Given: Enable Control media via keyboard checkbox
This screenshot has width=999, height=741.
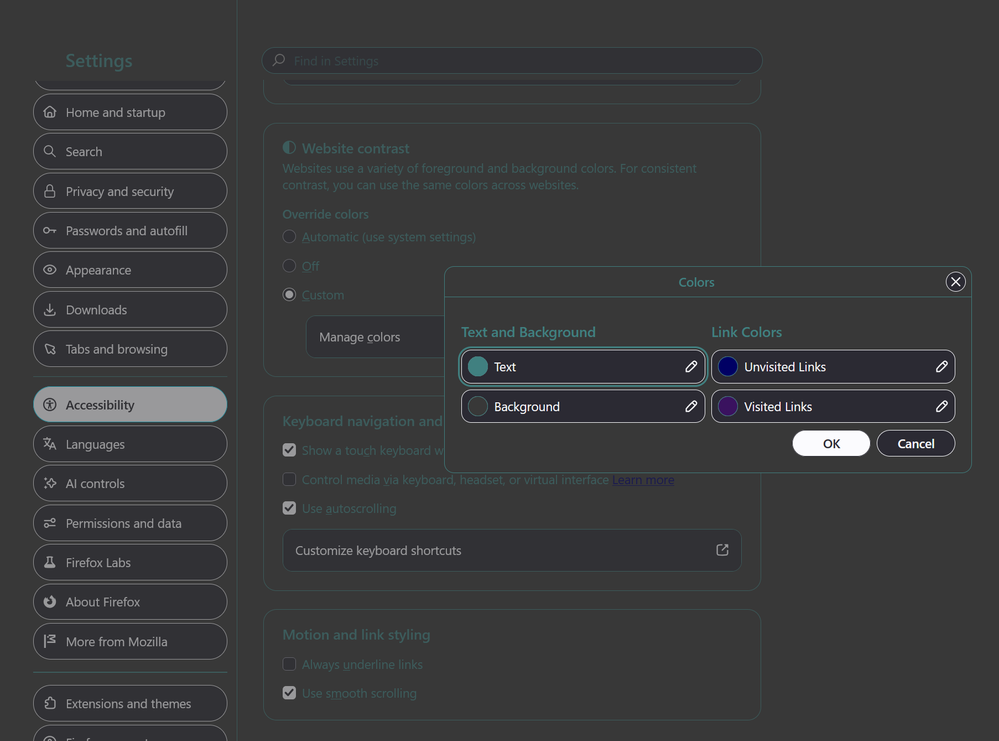Looking at the screenshot, I should 289,479.
